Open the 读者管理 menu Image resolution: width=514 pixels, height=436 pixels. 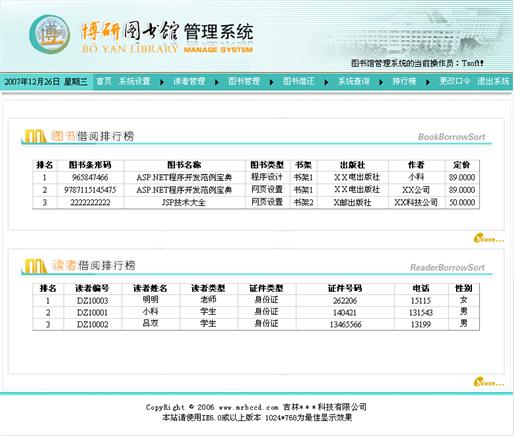click(189, 81)
